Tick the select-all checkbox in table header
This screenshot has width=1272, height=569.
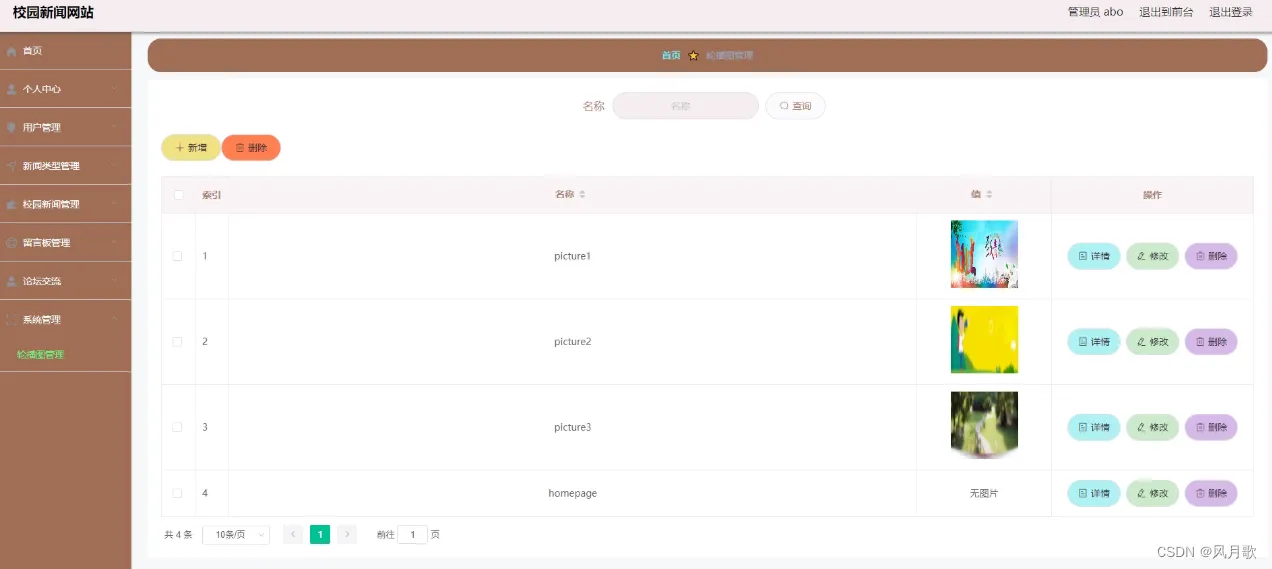click(179, 195)
